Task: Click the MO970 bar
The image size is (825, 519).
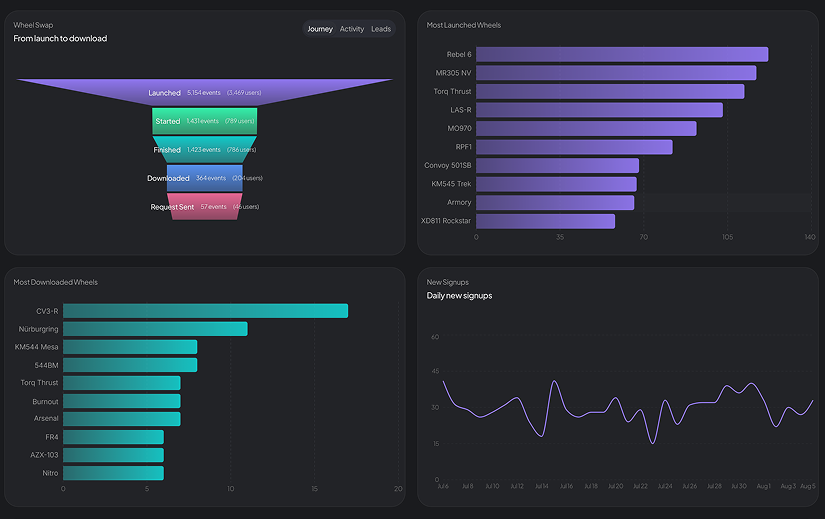Action: 586,128
